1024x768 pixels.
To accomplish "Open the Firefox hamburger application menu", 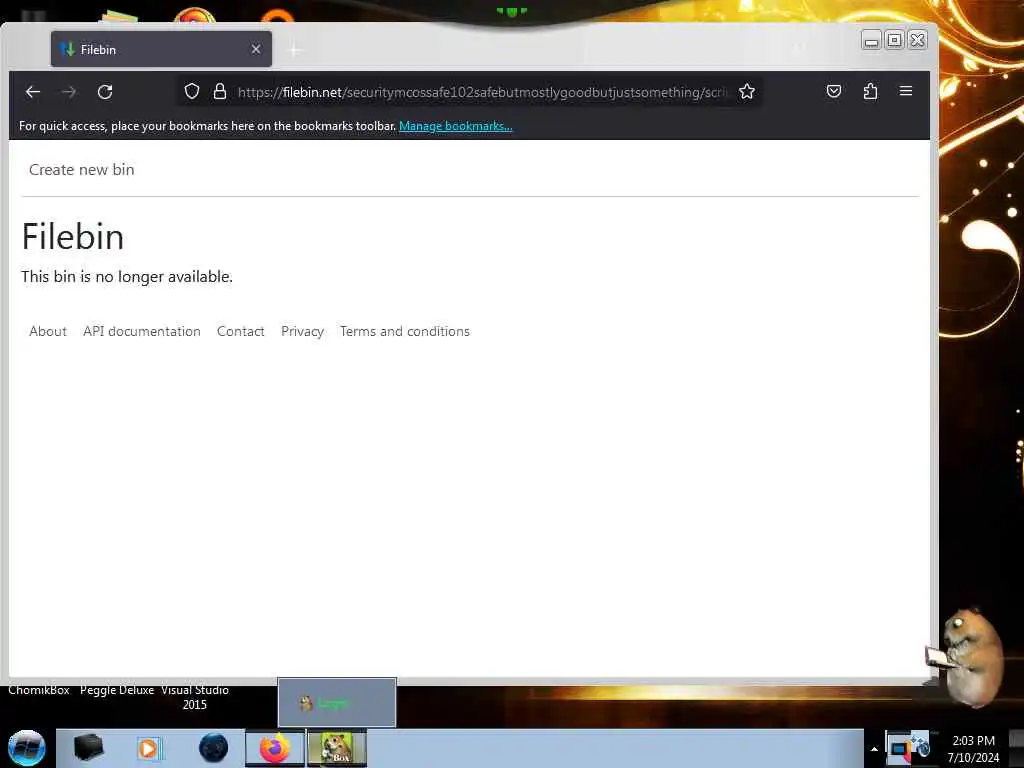I will coord(906,91).
